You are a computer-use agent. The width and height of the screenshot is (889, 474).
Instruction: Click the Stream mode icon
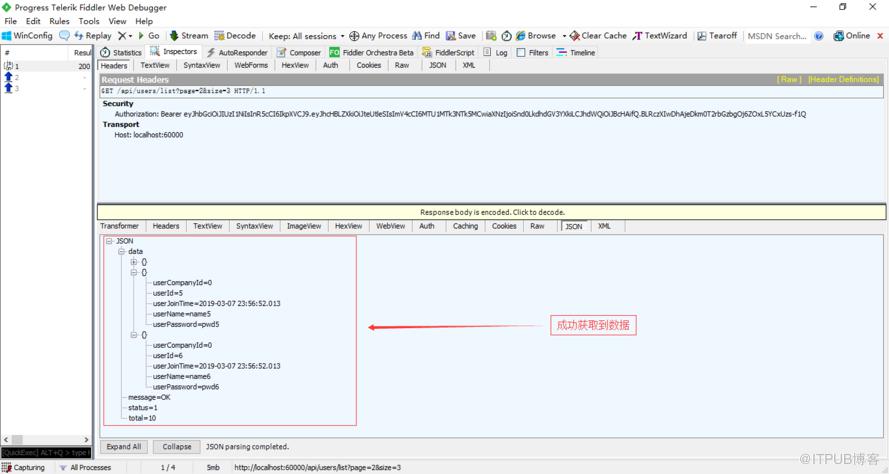(x=174, y=36)
